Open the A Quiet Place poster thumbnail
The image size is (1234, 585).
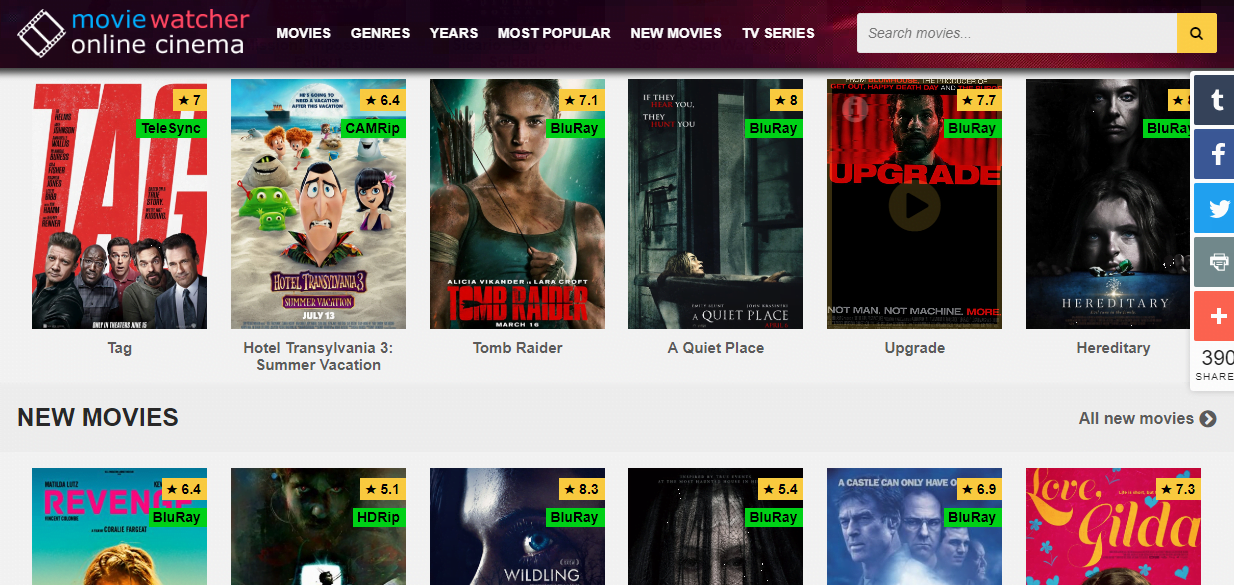click(715, 204)
